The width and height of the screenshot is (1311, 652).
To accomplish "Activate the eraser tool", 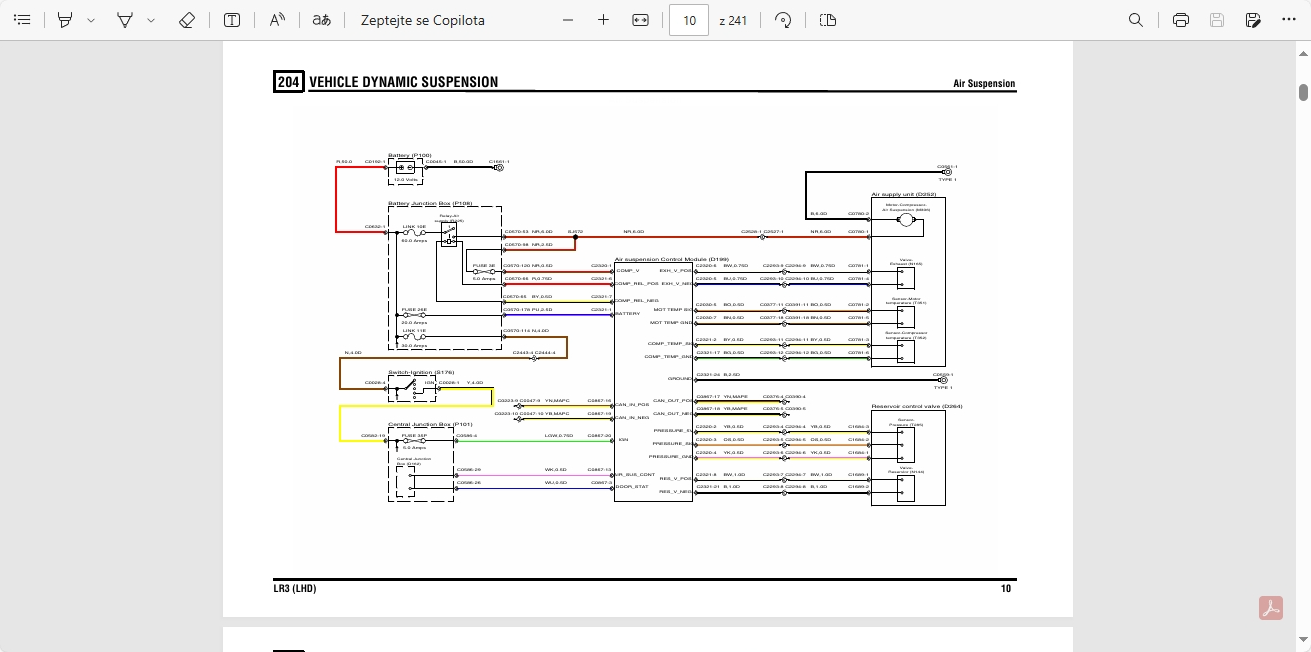I will pyautogui.click(x=186, y=20).
